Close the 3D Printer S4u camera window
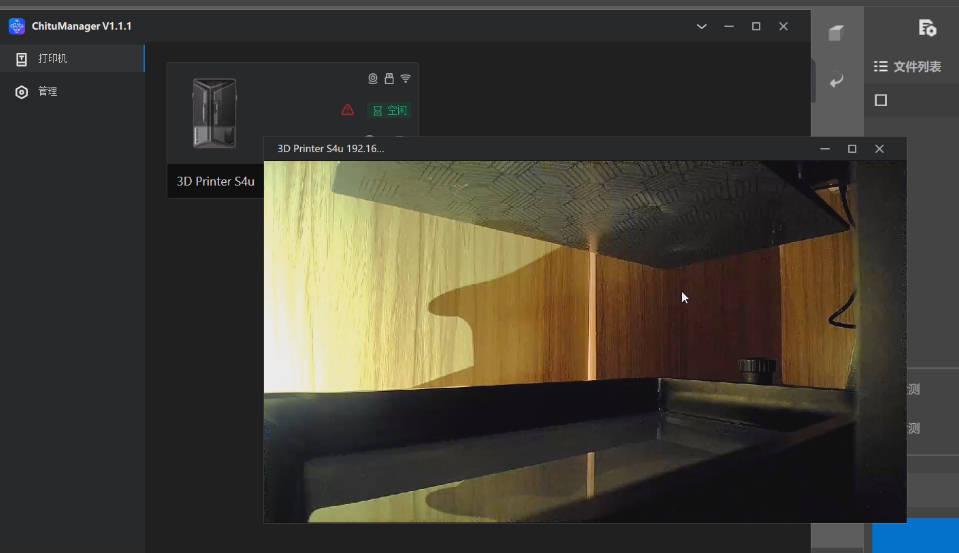 (x=879, y=149)
